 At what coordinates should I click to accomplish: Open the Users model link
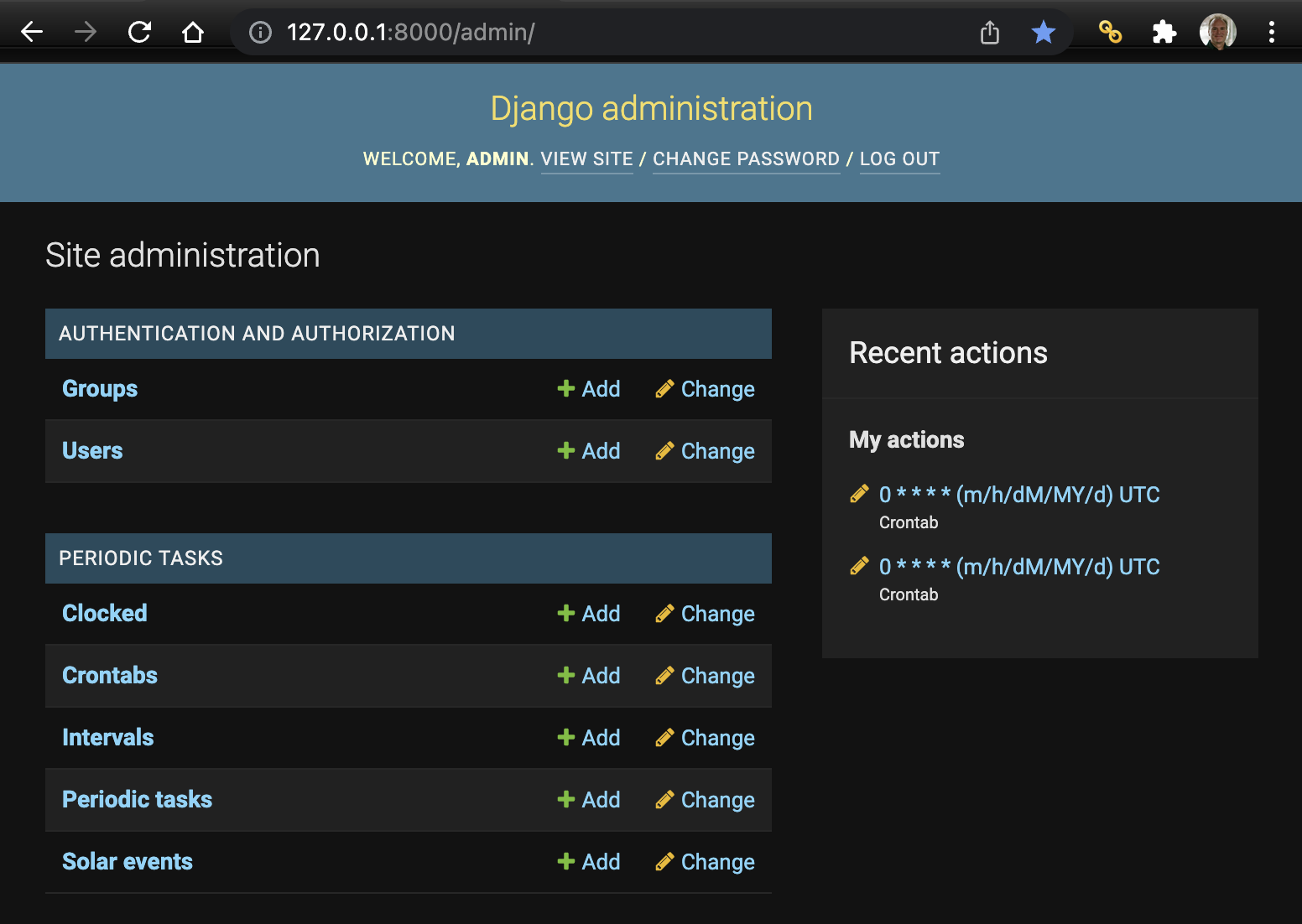[92, 450]
